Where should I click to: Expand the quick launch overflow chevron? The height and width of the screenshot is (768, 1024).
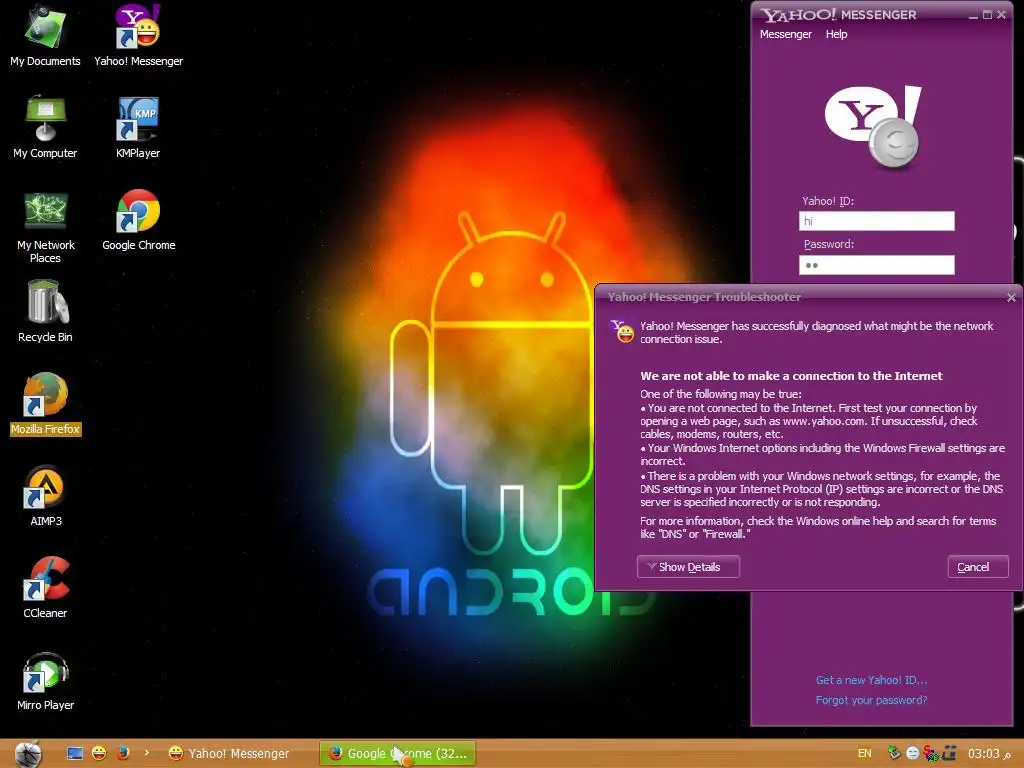pos(146,753)
